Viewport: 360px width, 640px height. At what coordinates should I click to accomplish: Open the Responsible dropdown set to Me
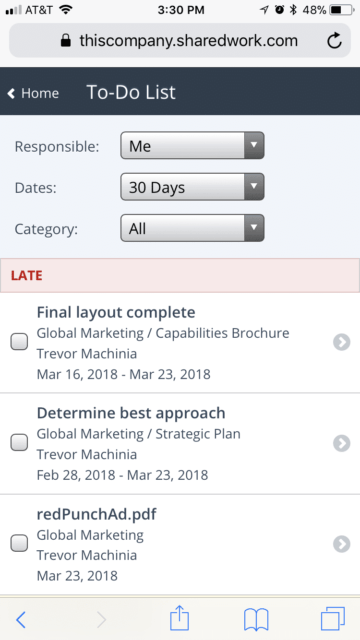click(192, 145)
